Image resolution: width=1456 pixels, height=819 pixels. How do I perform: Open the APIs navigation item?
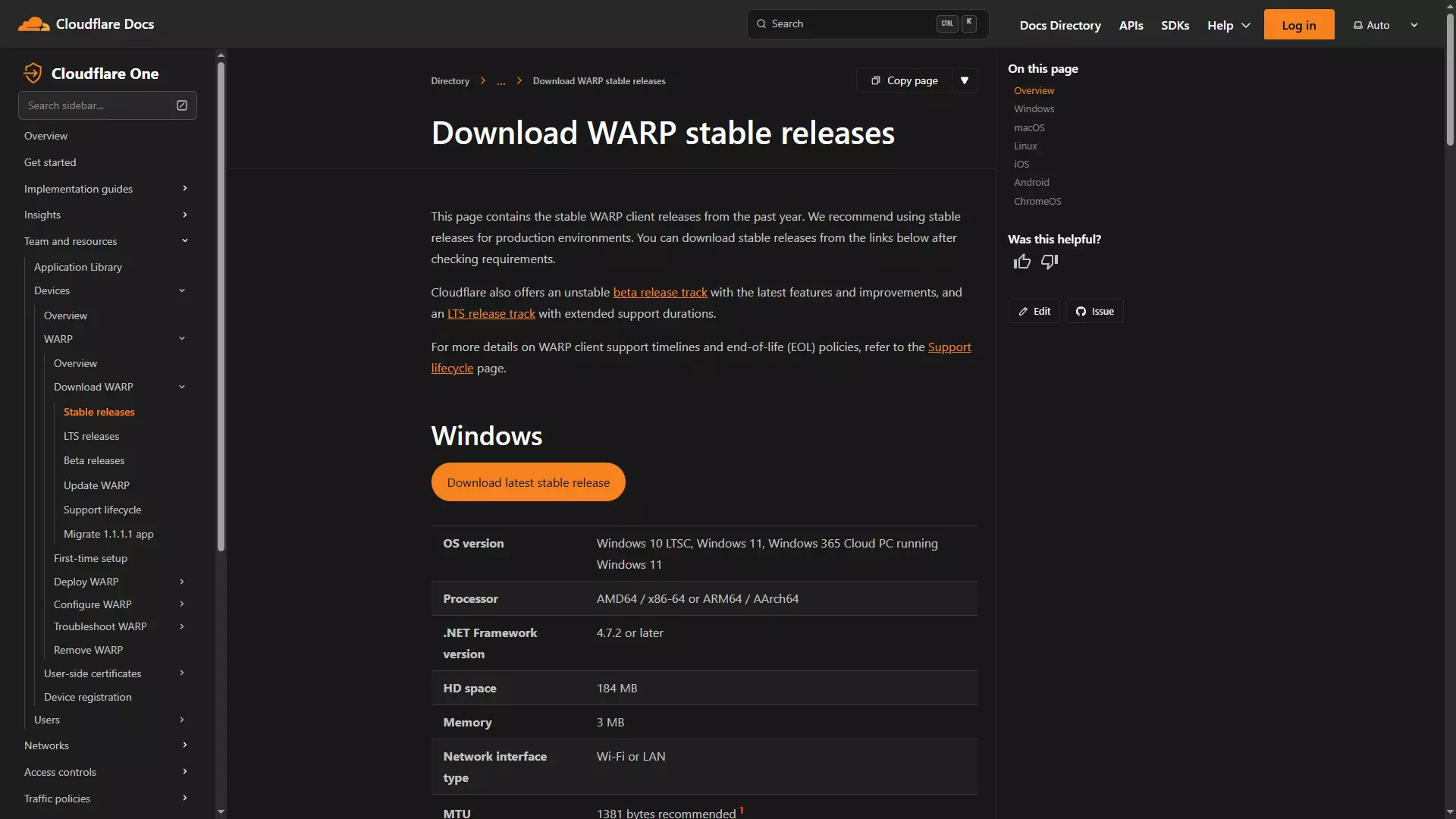[x=1131, y=25]
